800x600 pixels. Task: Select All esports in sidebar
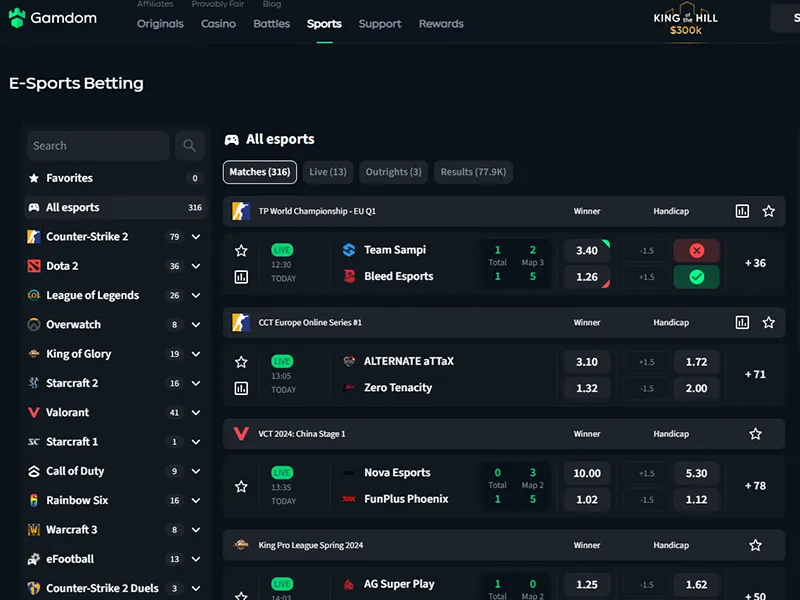116,208
